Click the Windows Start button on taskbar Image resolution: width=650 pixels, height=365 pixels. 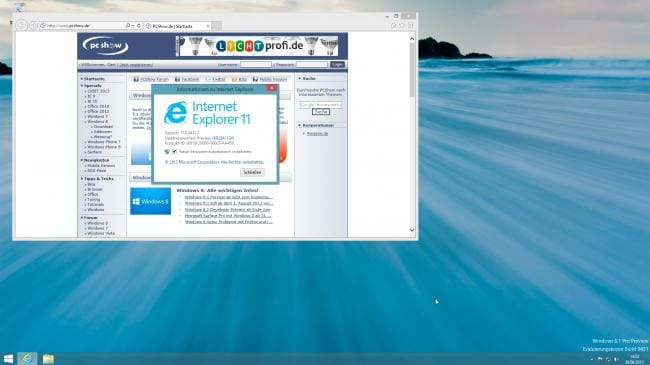(8, 359)
